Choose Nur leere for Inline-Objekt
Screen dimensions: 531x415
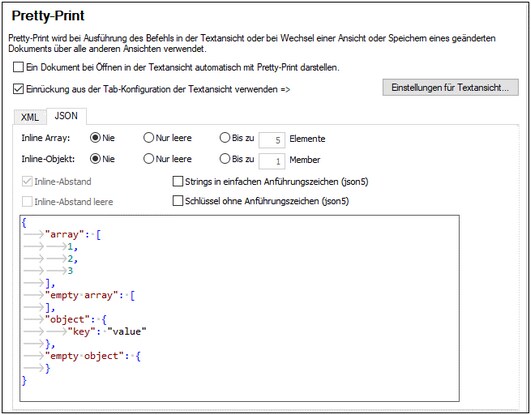(149, 159)
